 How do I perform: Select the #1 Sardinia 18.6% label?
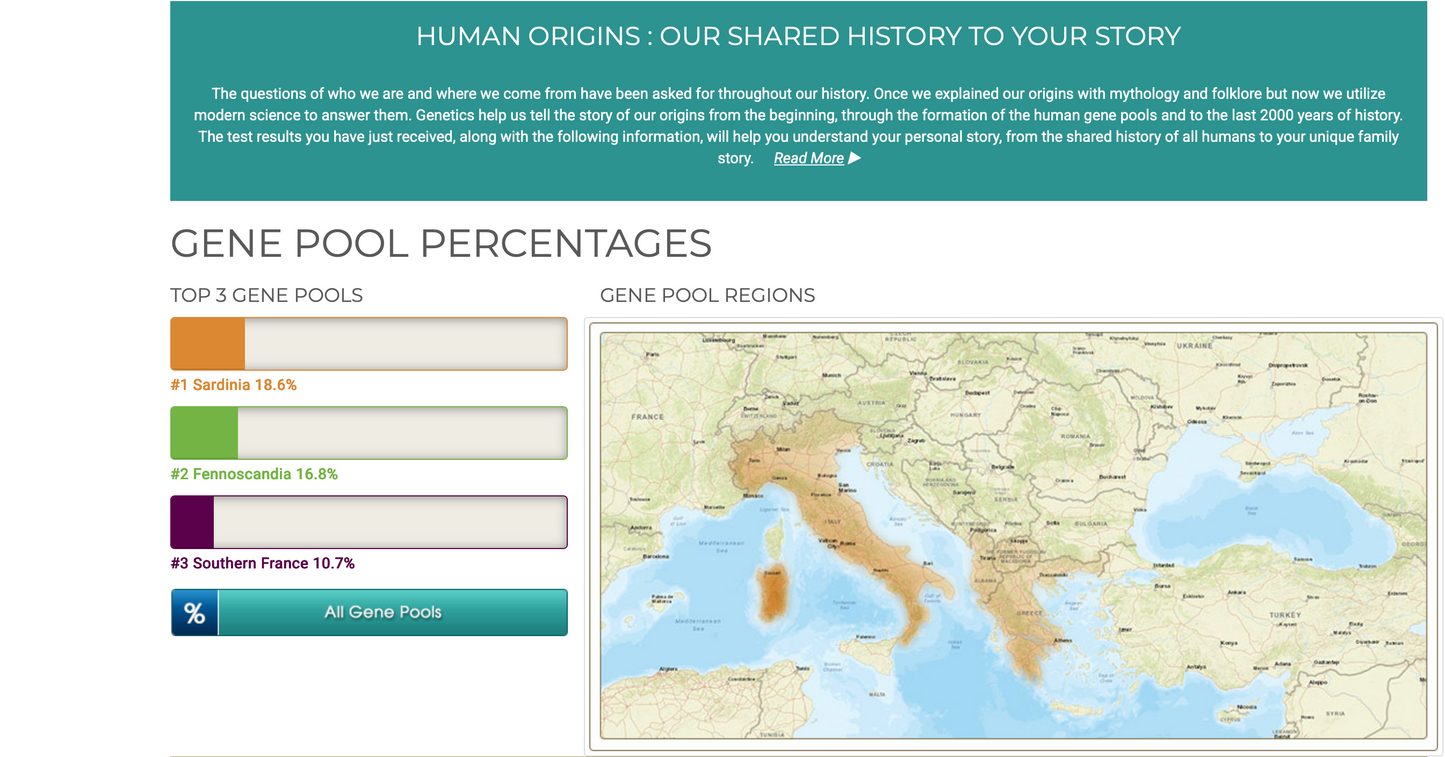tap(234, 384)
